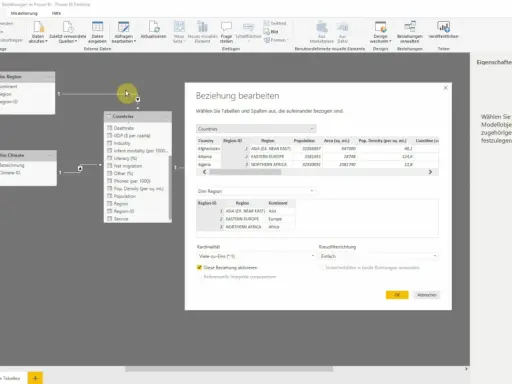Insert a Textfeld from the ribbon

(x=275, y=23)
